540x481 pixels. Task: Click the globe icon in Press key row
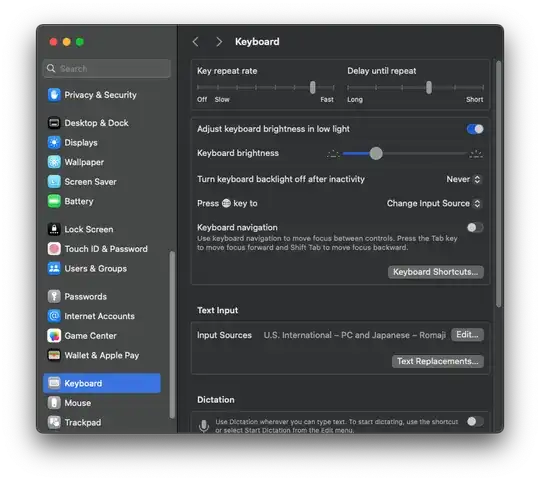pos(226,203)
